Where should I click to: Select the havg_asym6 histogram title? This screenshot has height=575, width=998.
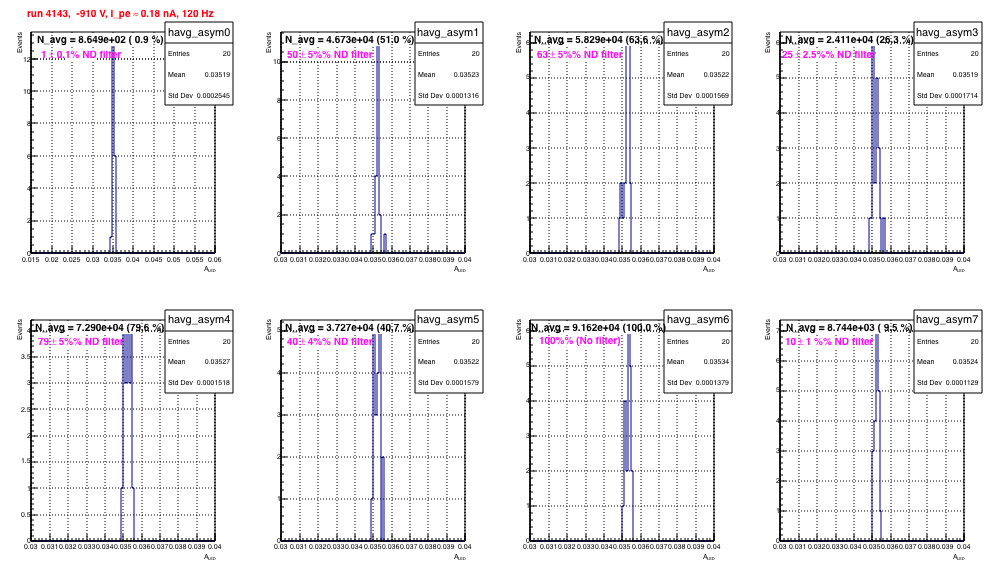pyautogui.click(x=698, y=320)
